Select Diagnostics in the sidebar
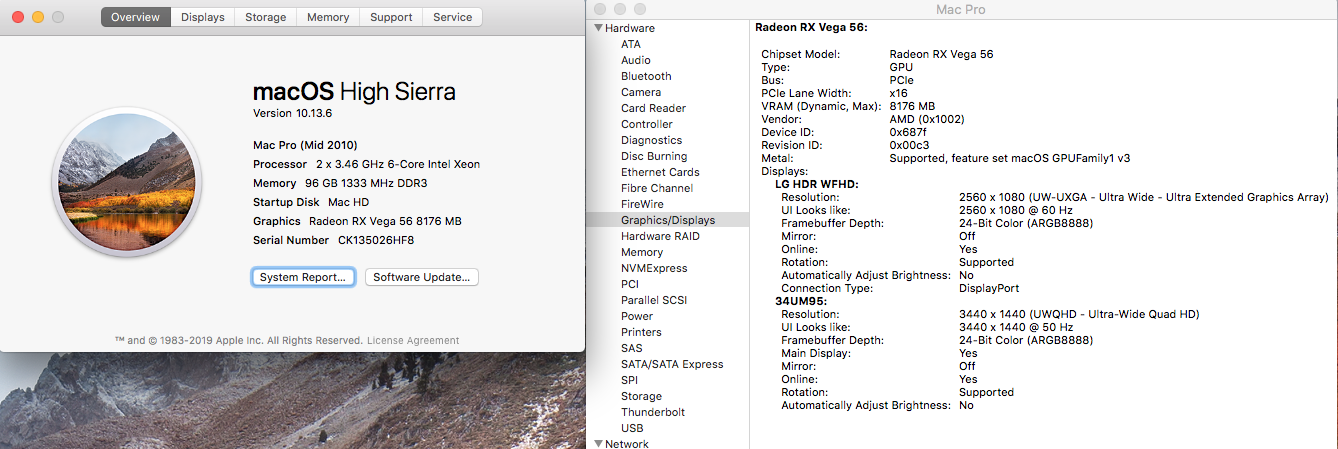The height and width of the screenshot is (449, 1338). pos(651,140)
